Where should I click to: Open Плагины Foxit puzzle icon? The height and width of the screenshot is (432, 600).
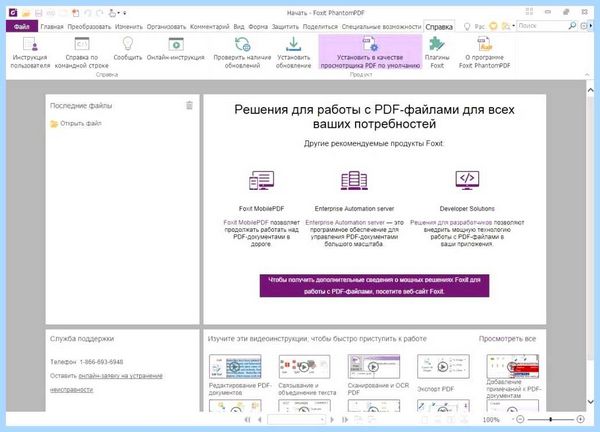tap(437, 53)
